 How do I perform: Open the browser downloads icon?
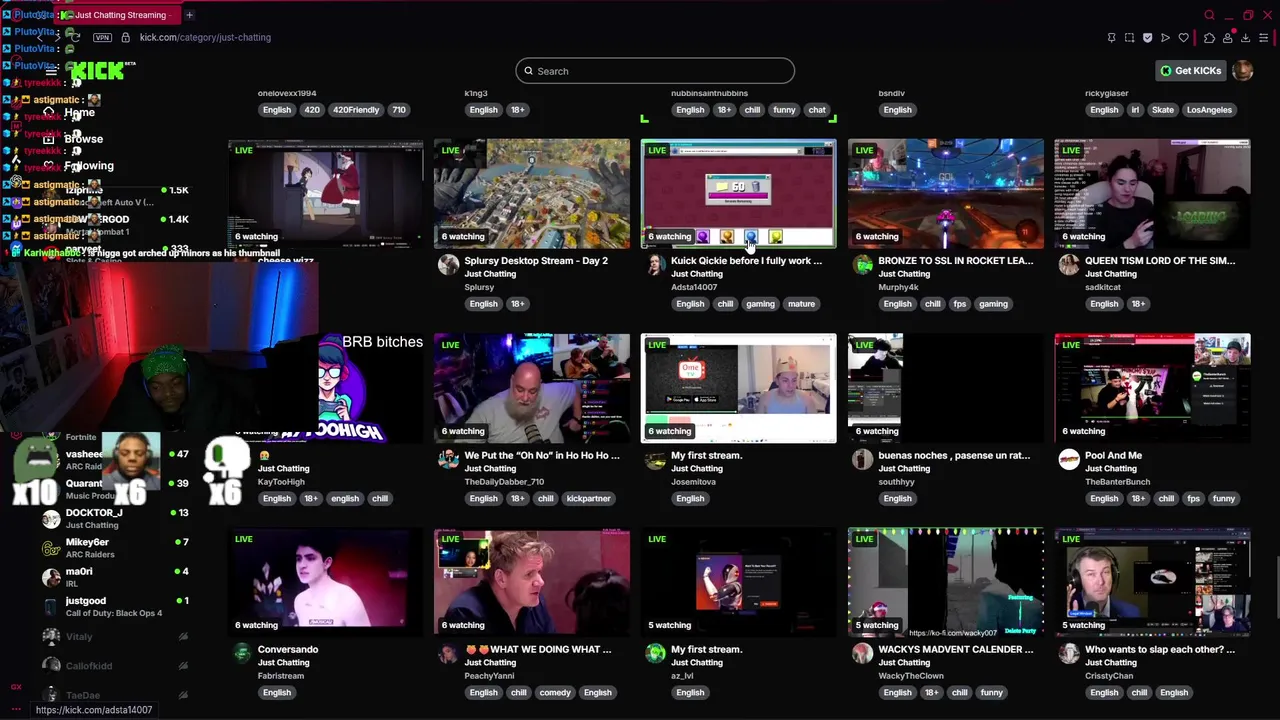tap(1245, 38)
